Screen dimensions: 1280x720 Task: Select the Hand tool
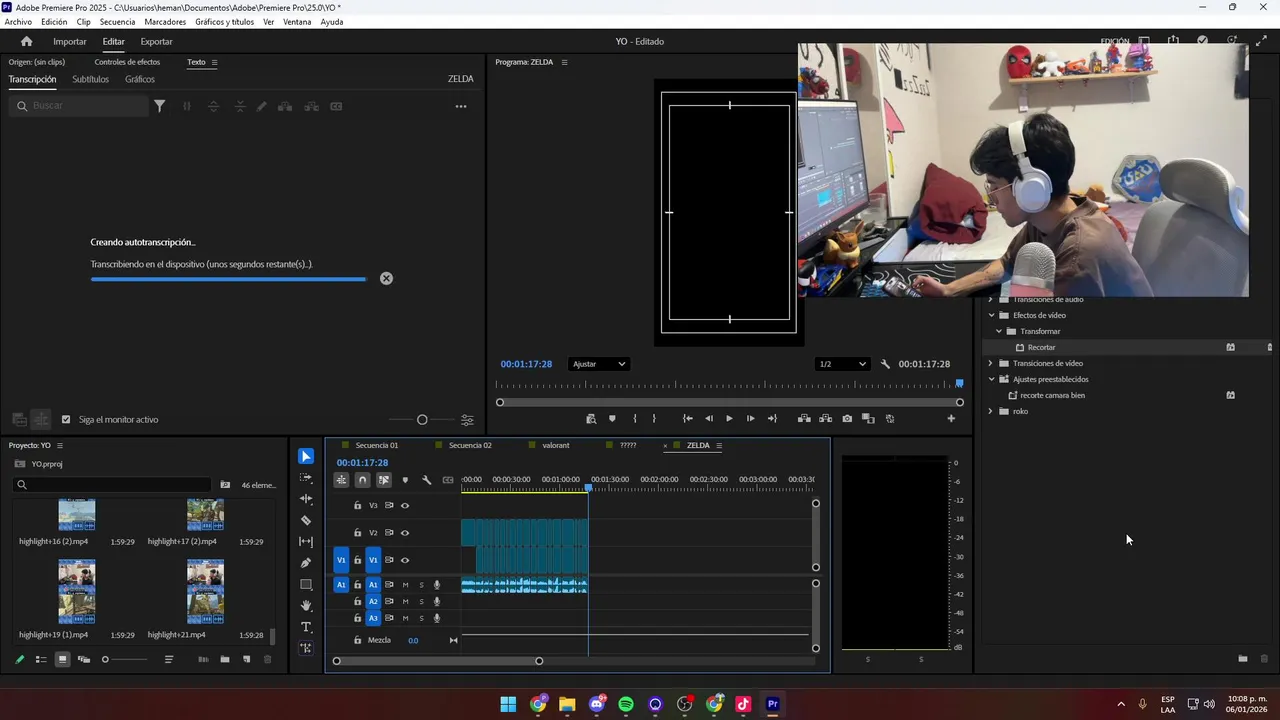(x=306, y=605)
